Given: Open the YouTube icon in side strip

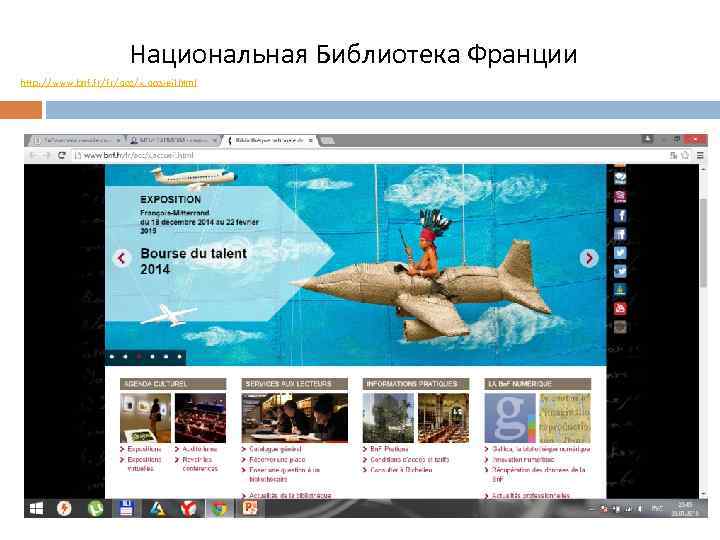Looking at the screenshot, I should pos(620,309).
